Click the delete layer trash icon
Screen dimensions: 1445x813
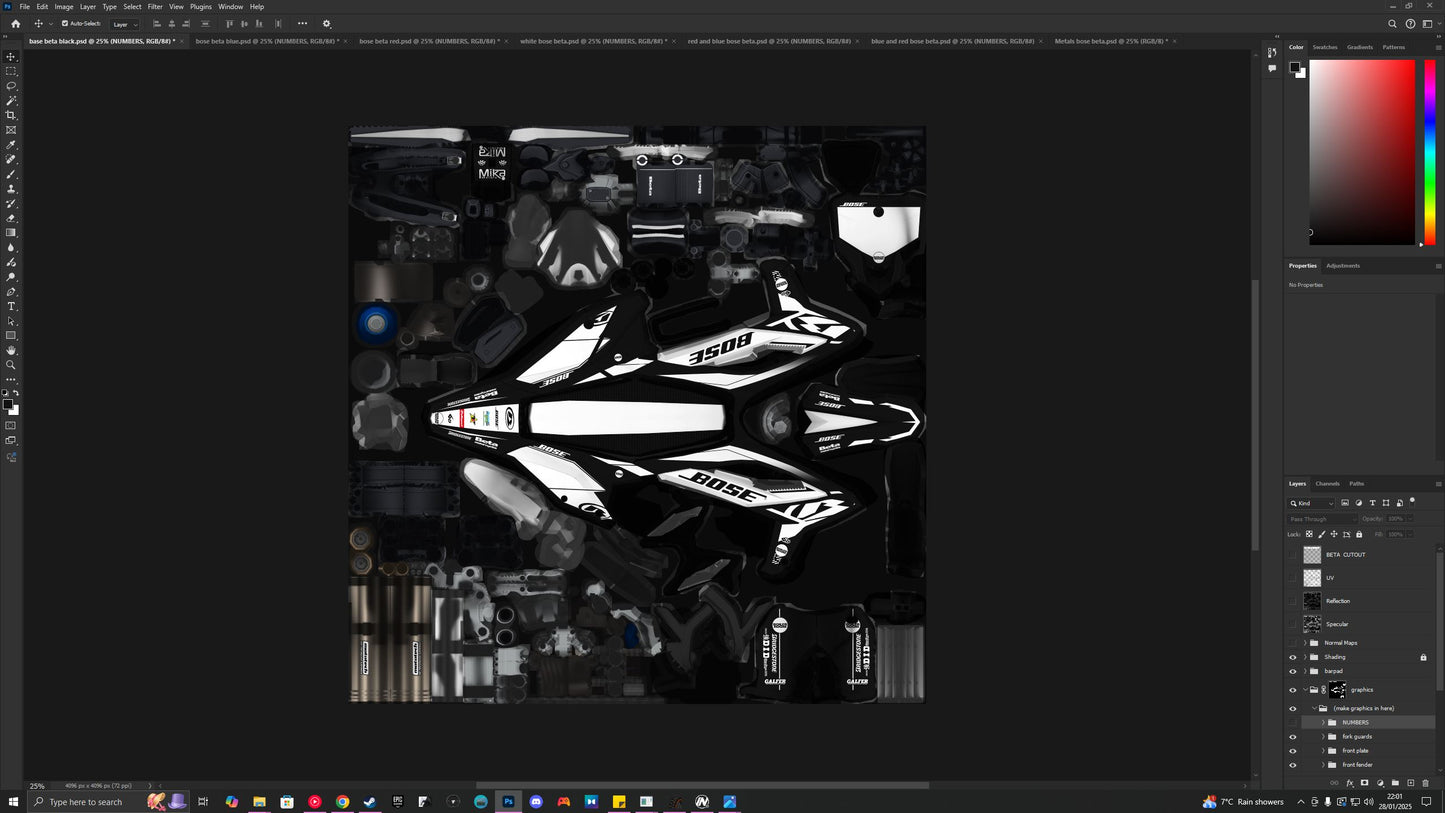point(1425,783)
